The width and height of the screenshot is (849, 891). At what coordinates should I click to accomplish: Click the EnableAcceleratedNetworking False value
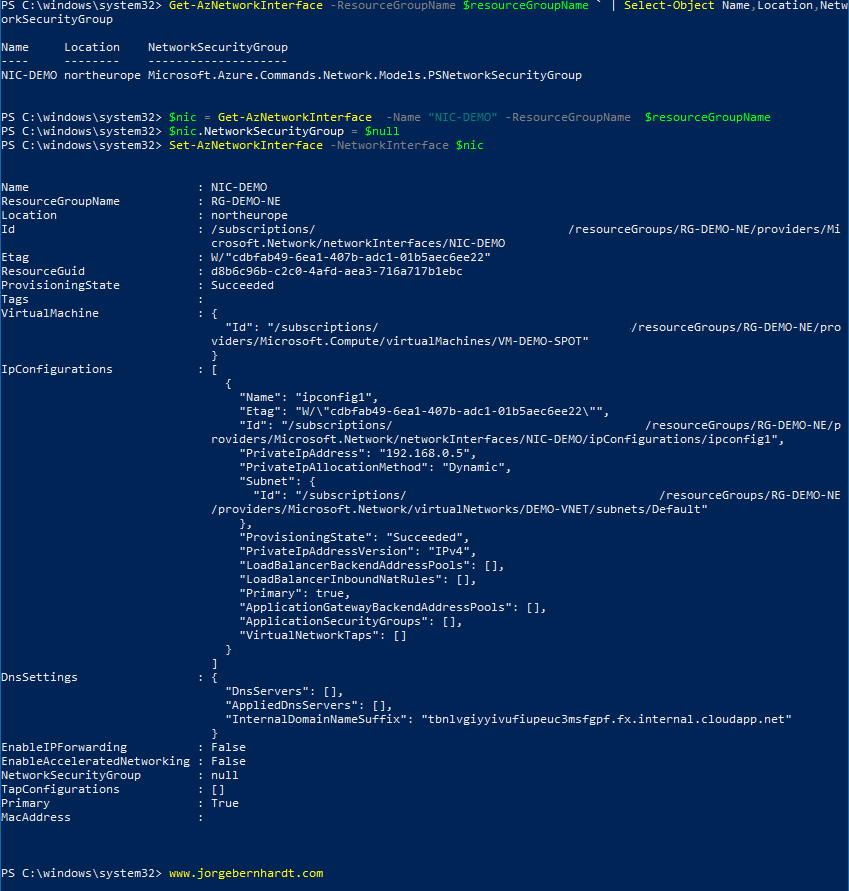coord(228,761)
